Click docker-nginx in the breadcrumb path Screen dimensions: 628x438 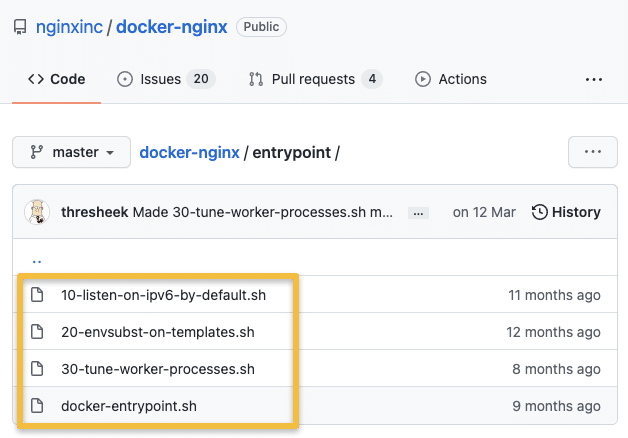pyautogui.click(x=189, y=153)
